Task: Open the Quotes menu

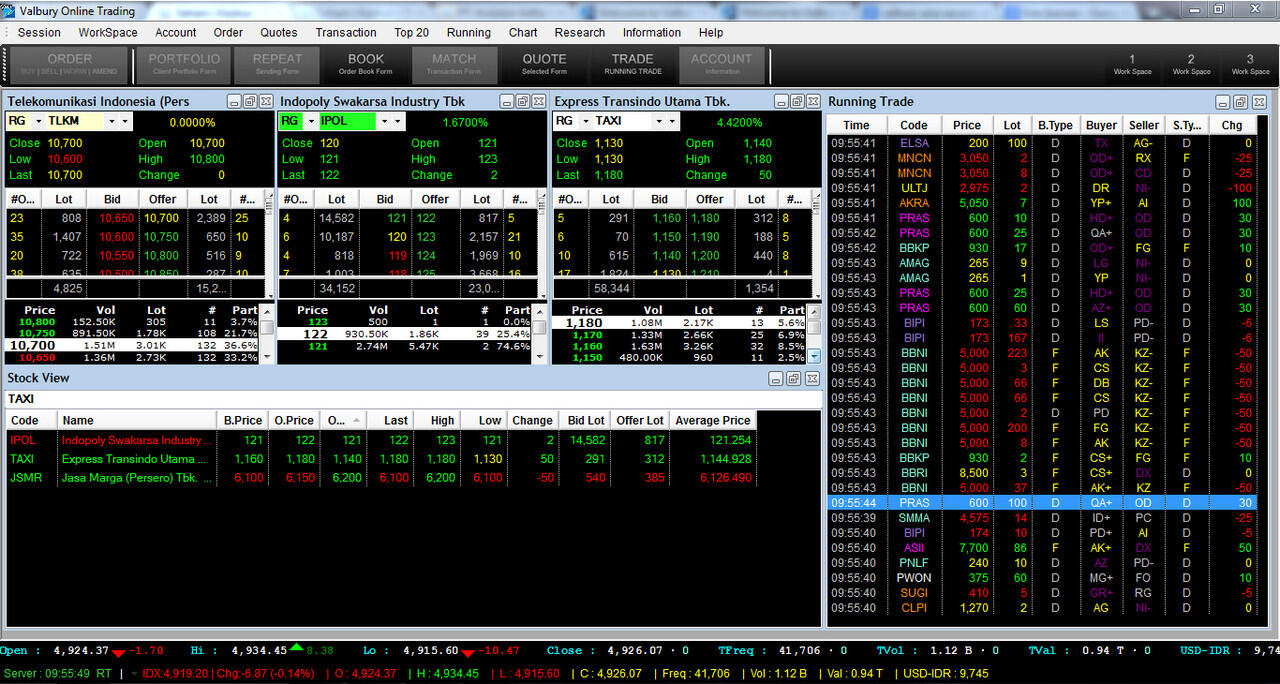Action: [x=279, y=32]
